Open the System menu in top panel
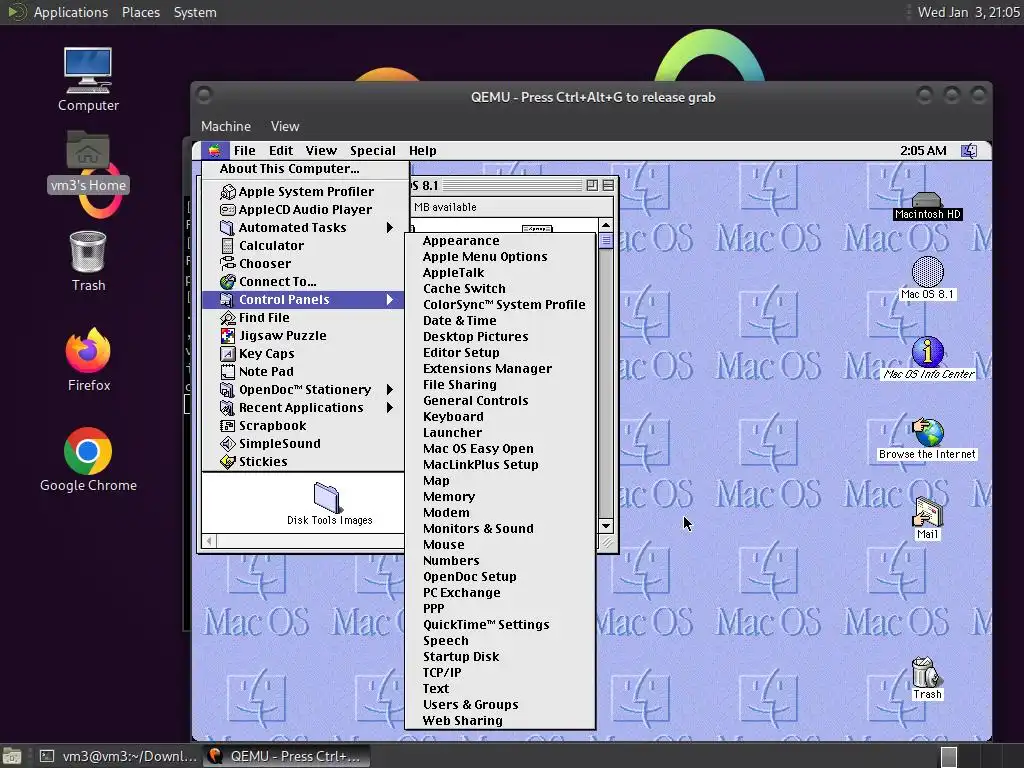The width and height of the screenshot is (1024, 768). (195, 12)
